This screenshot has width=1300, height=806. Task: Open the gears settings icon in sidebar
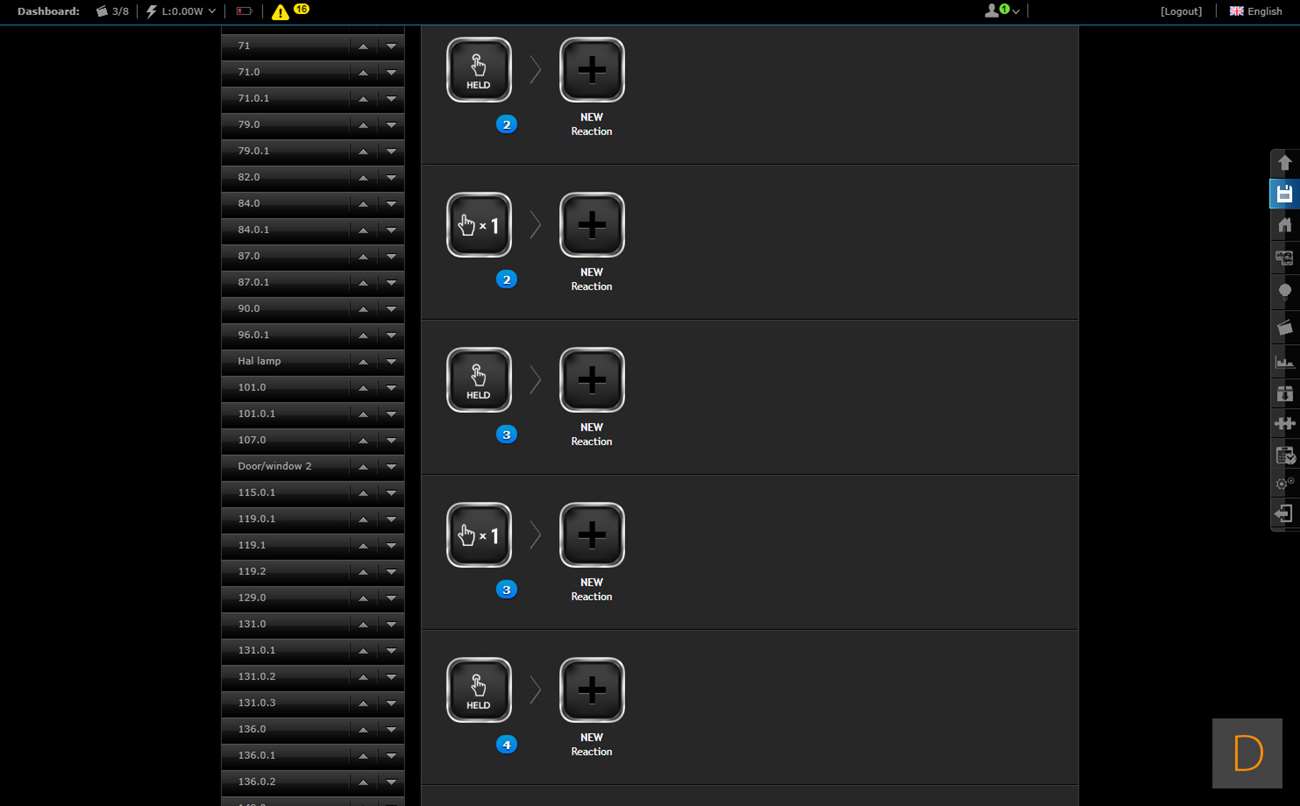click(x=1285, y=484)
